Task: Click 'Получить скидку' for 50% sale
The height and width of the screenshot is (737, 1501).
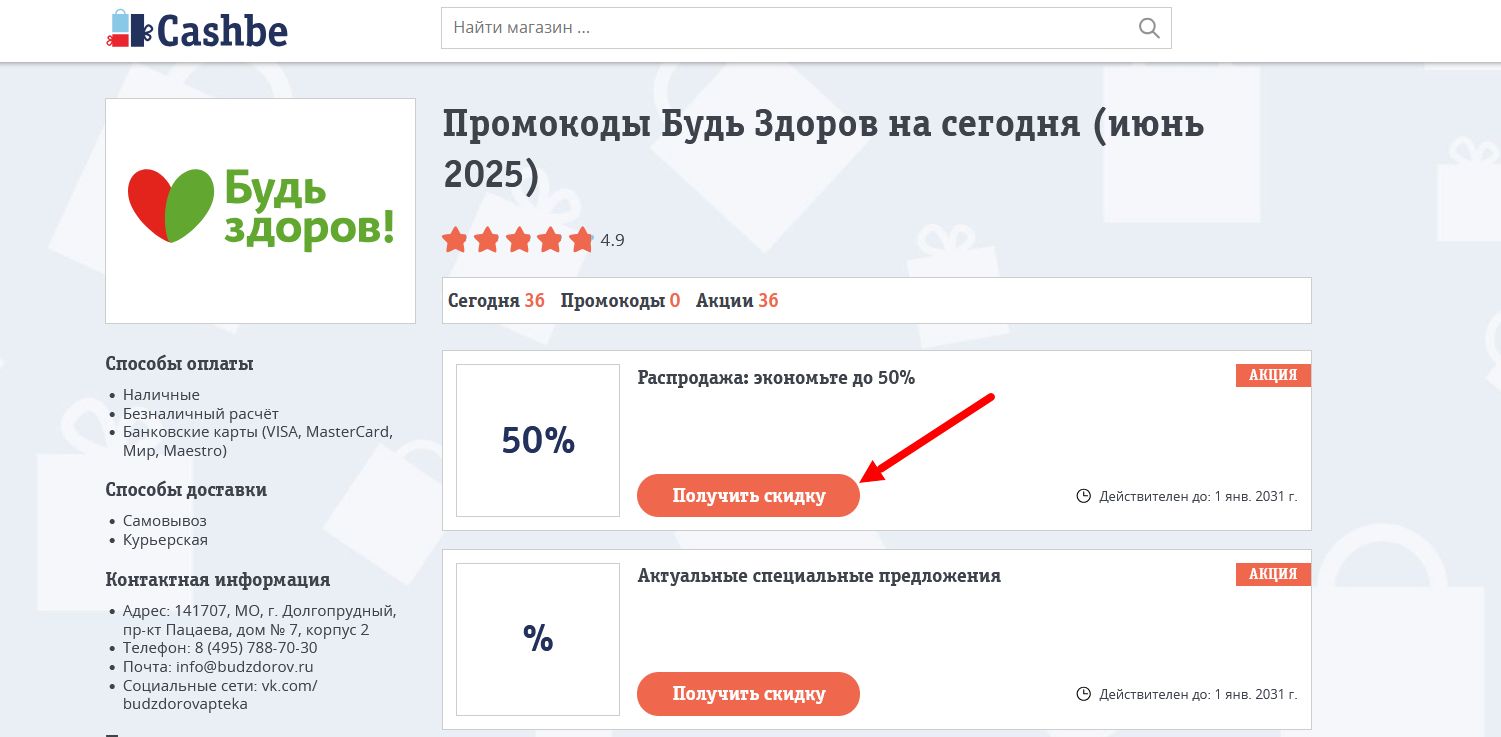Action: click(748, 496)
